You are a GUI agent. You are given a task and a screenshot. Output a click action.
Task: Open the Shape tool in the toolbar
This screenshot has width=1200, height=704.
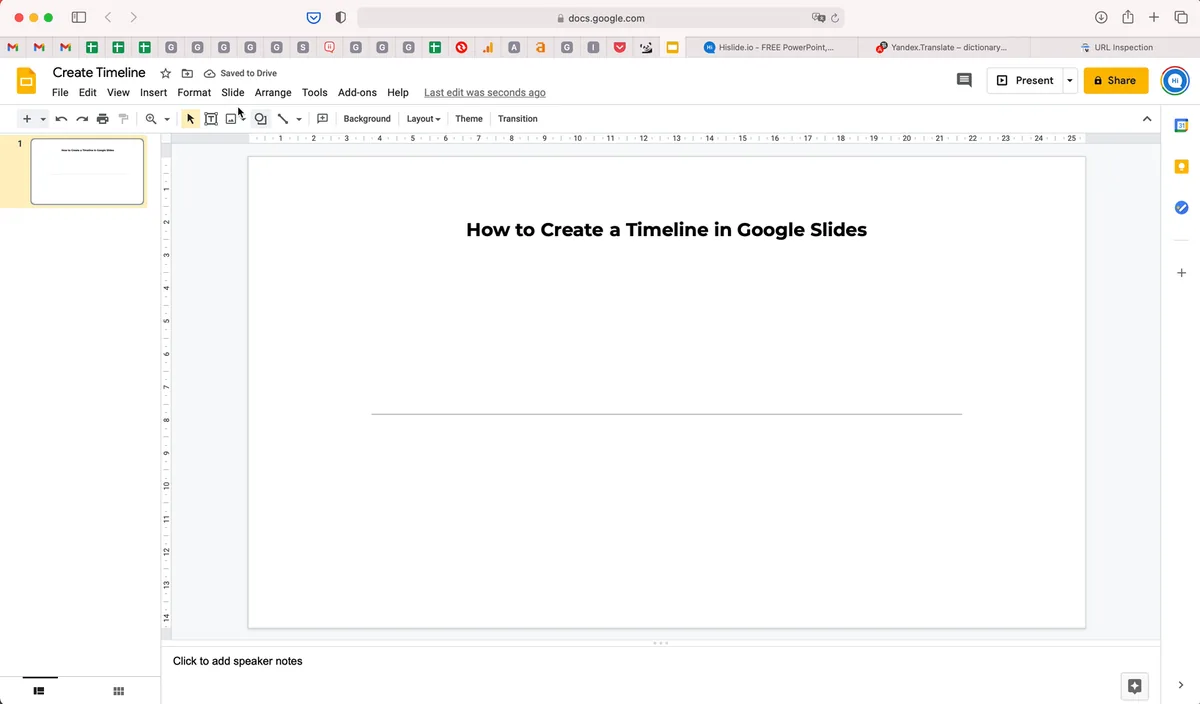click(260, 119)
